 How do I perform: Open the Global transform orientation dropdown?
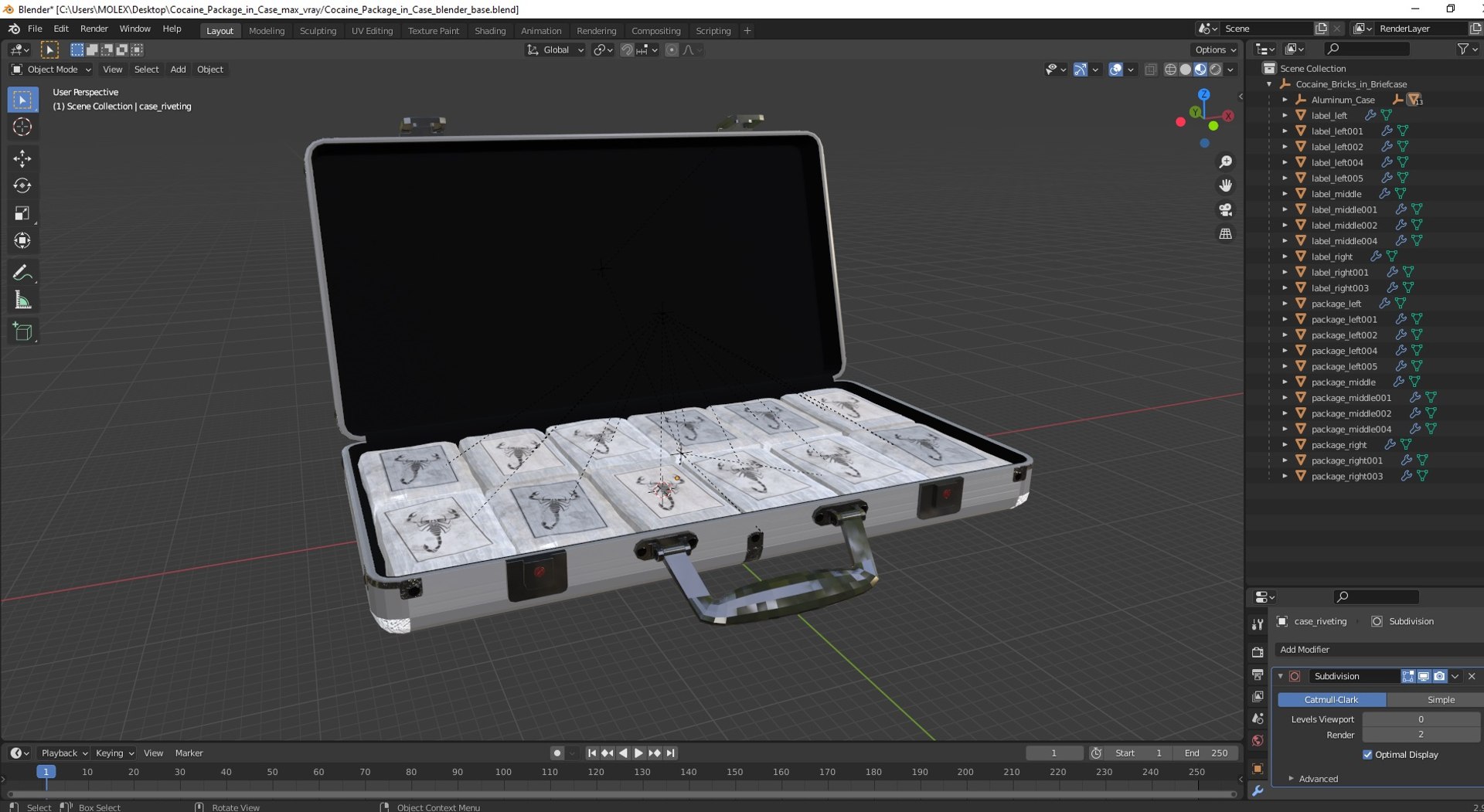(555, 50)
